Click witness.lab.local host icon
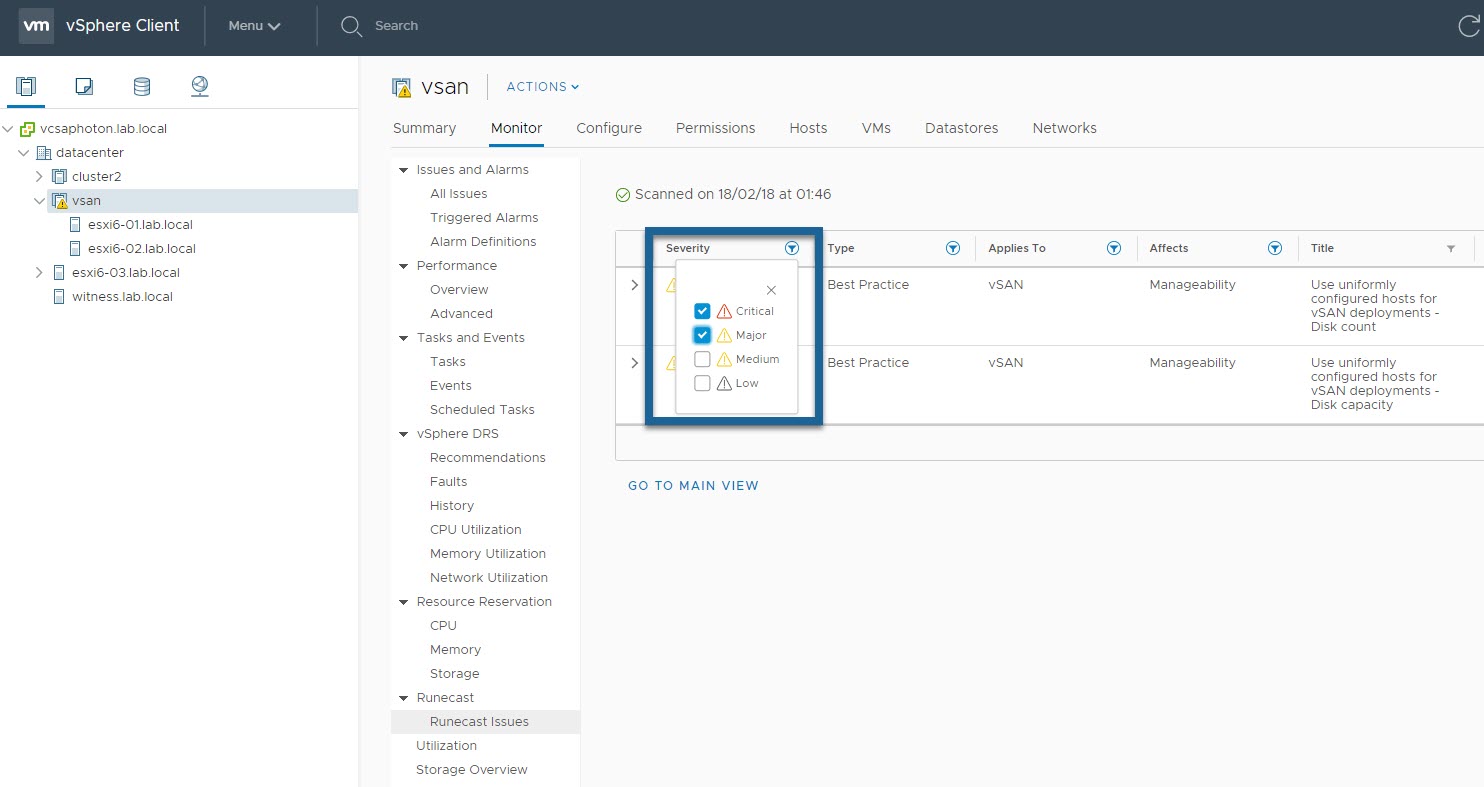Screen dimensions: 1484x787 [x=60, y=297]
